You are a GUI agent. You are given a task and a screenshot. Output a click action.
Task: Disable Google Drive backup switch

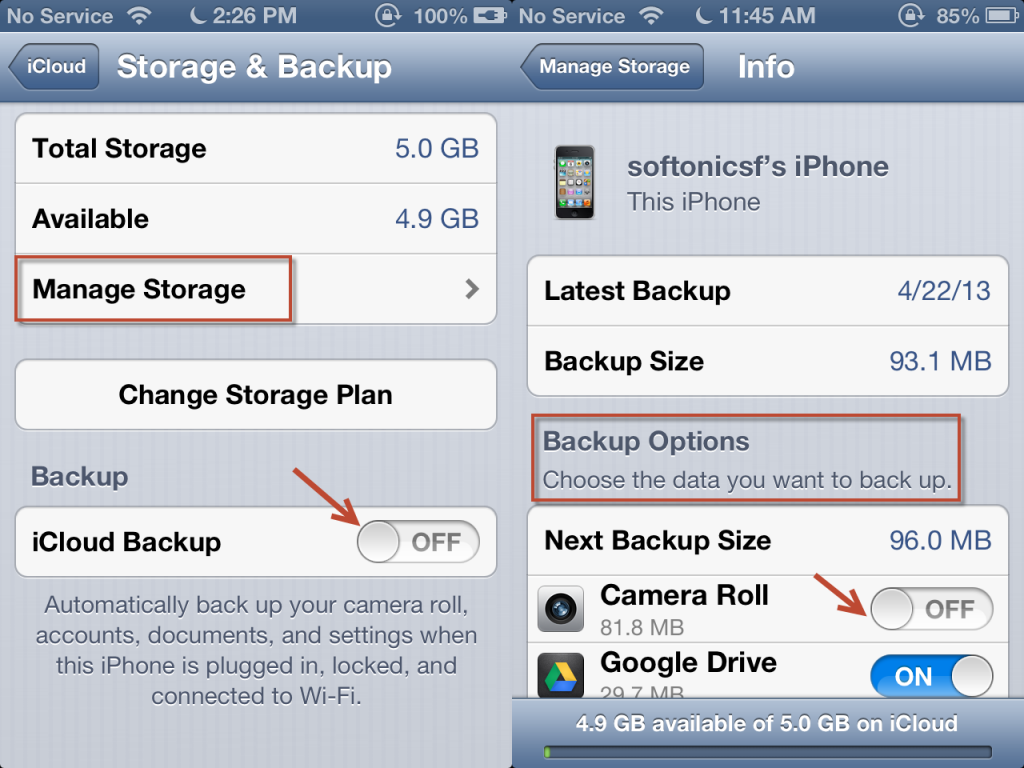(932, 676)
